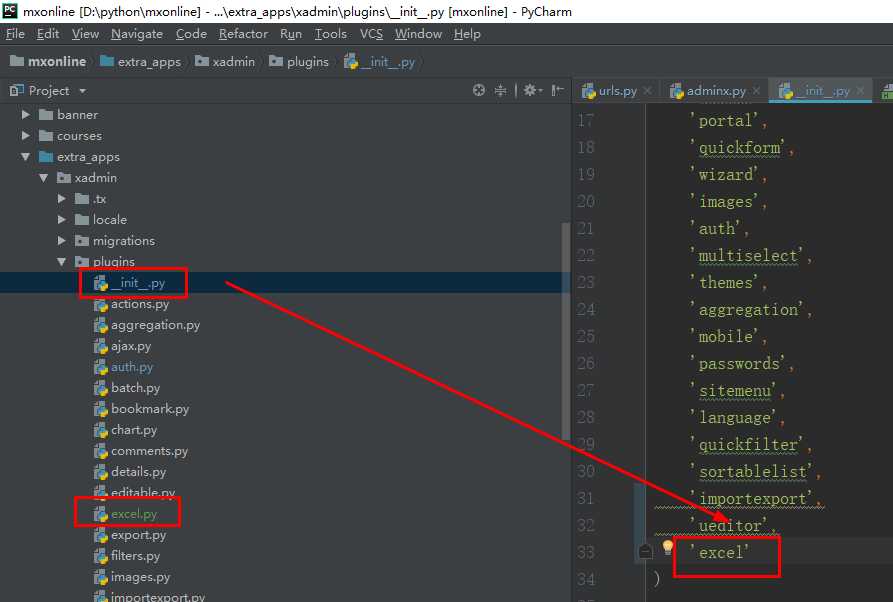This screenshot has width=893, height=602.
Task: Open the Refactor menu
Action: click(243, 34)
